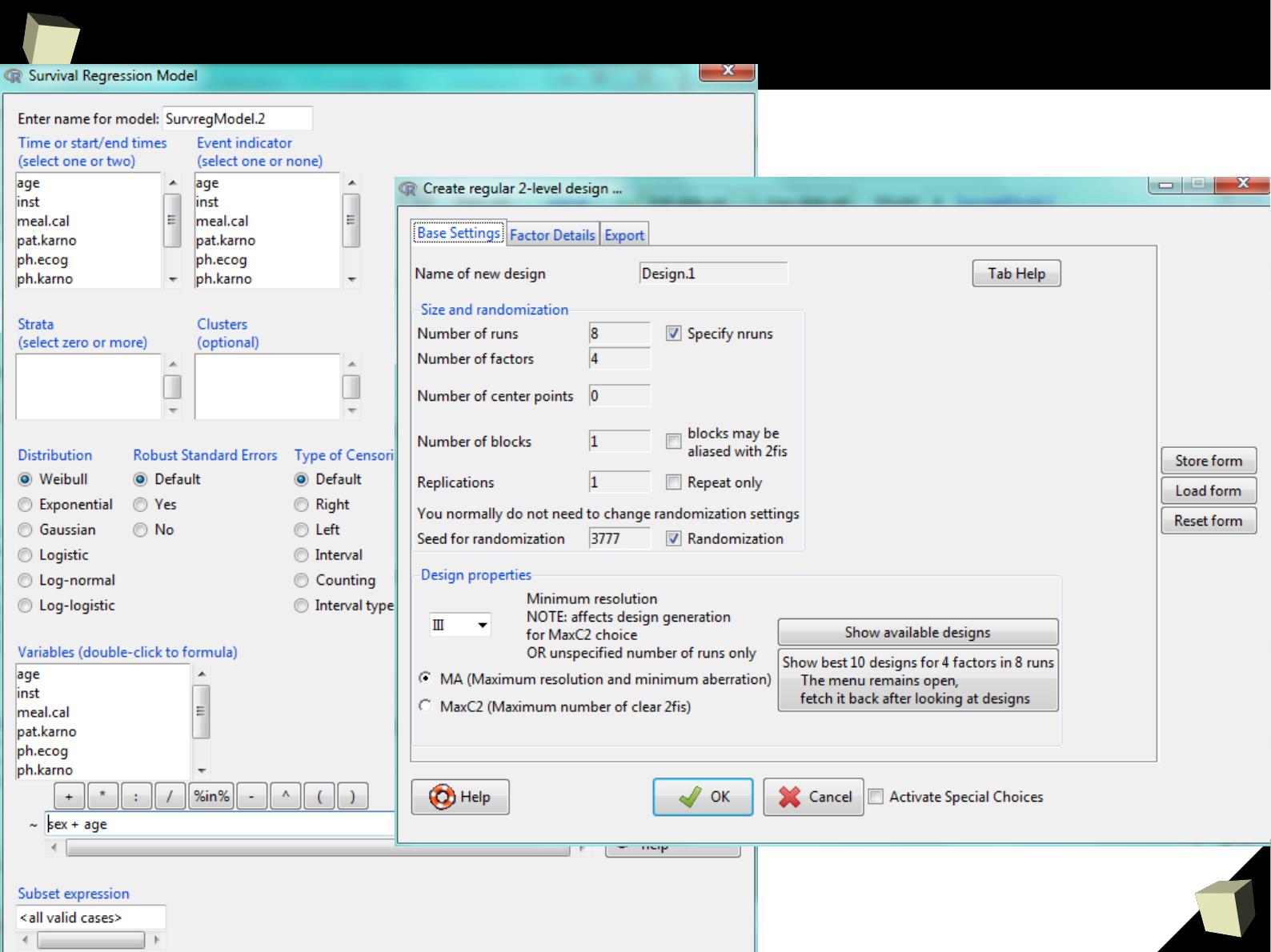Insert the slash nesting operator

tap(170, 796)
